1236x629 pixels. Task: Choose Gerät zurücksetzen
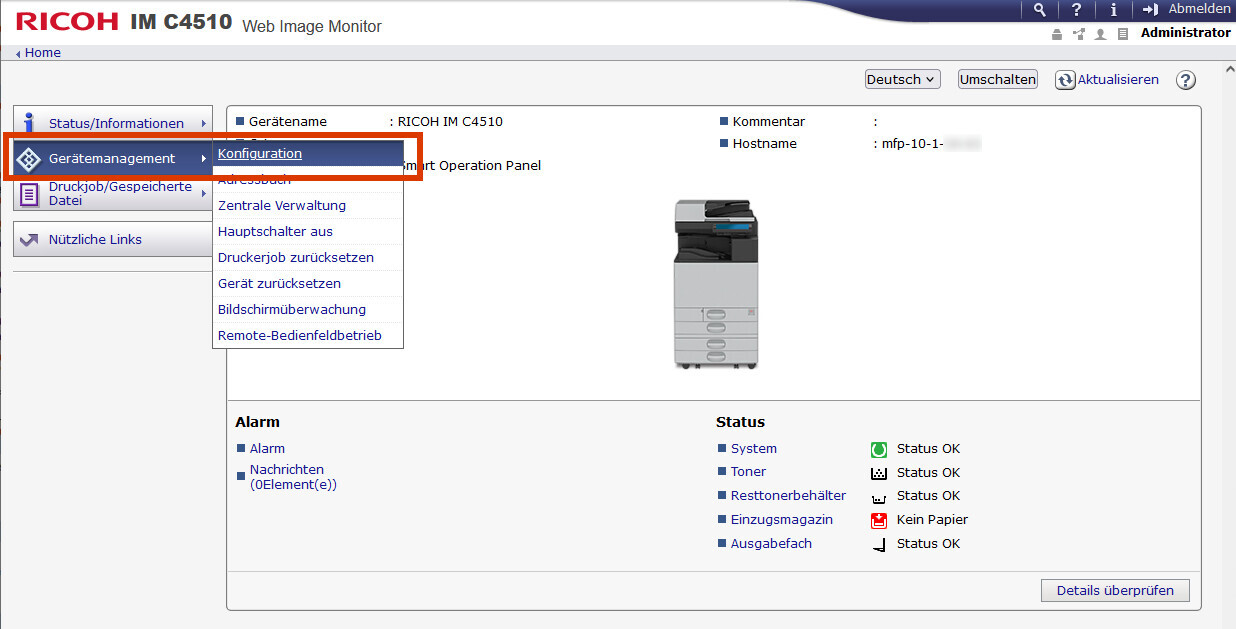point(308,284)
